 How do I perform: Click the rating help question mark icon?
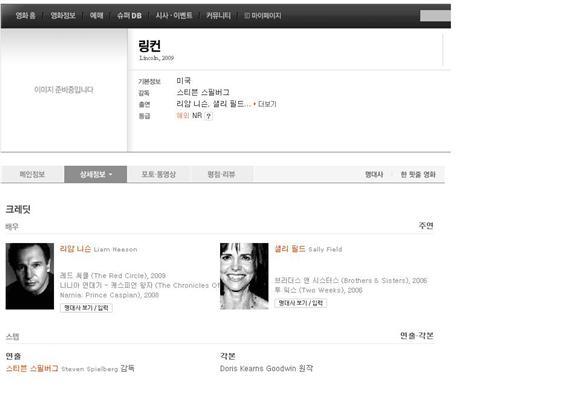pyautogui.click(x=209, y=116)
